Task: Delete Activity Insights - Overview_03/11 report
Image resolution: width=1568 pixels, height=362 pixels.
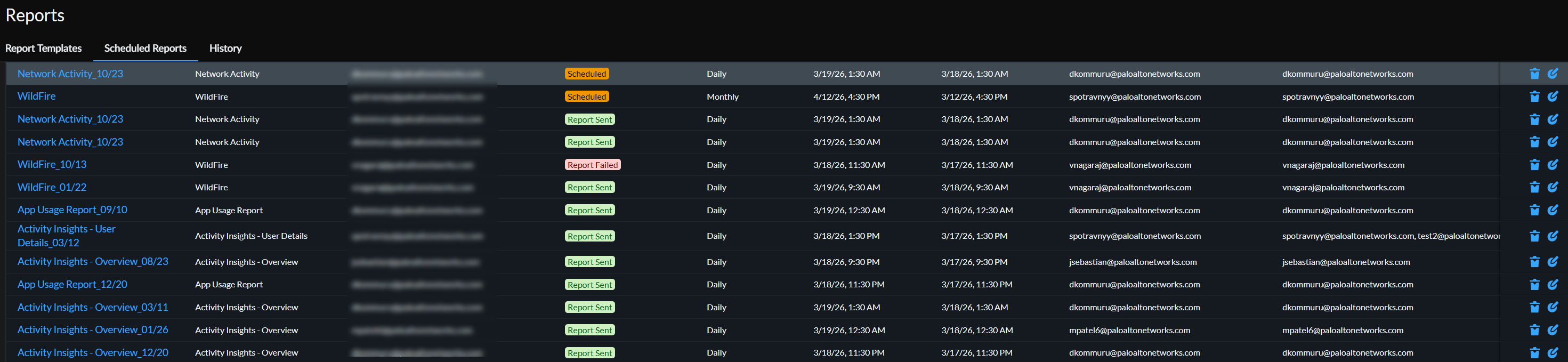Action: (1534, 307)
